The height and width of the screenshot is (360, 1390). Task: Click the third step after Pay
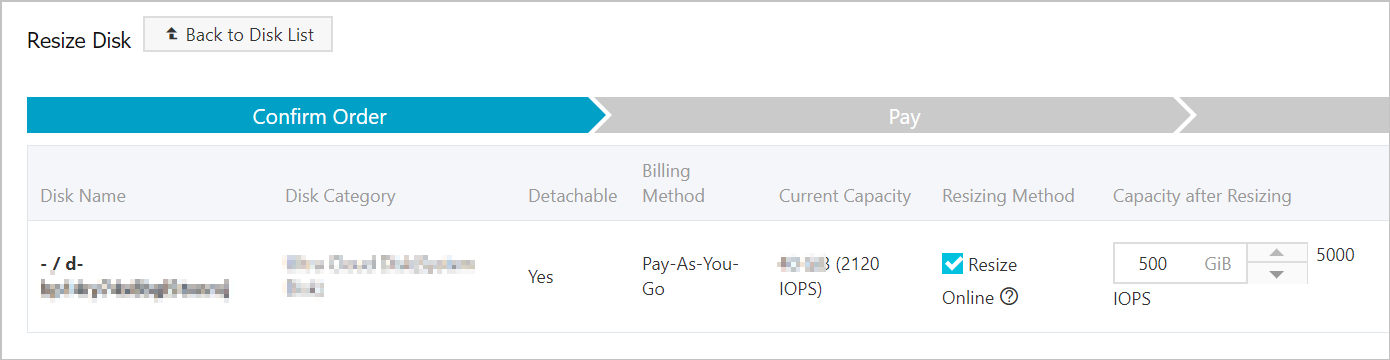1287,116
